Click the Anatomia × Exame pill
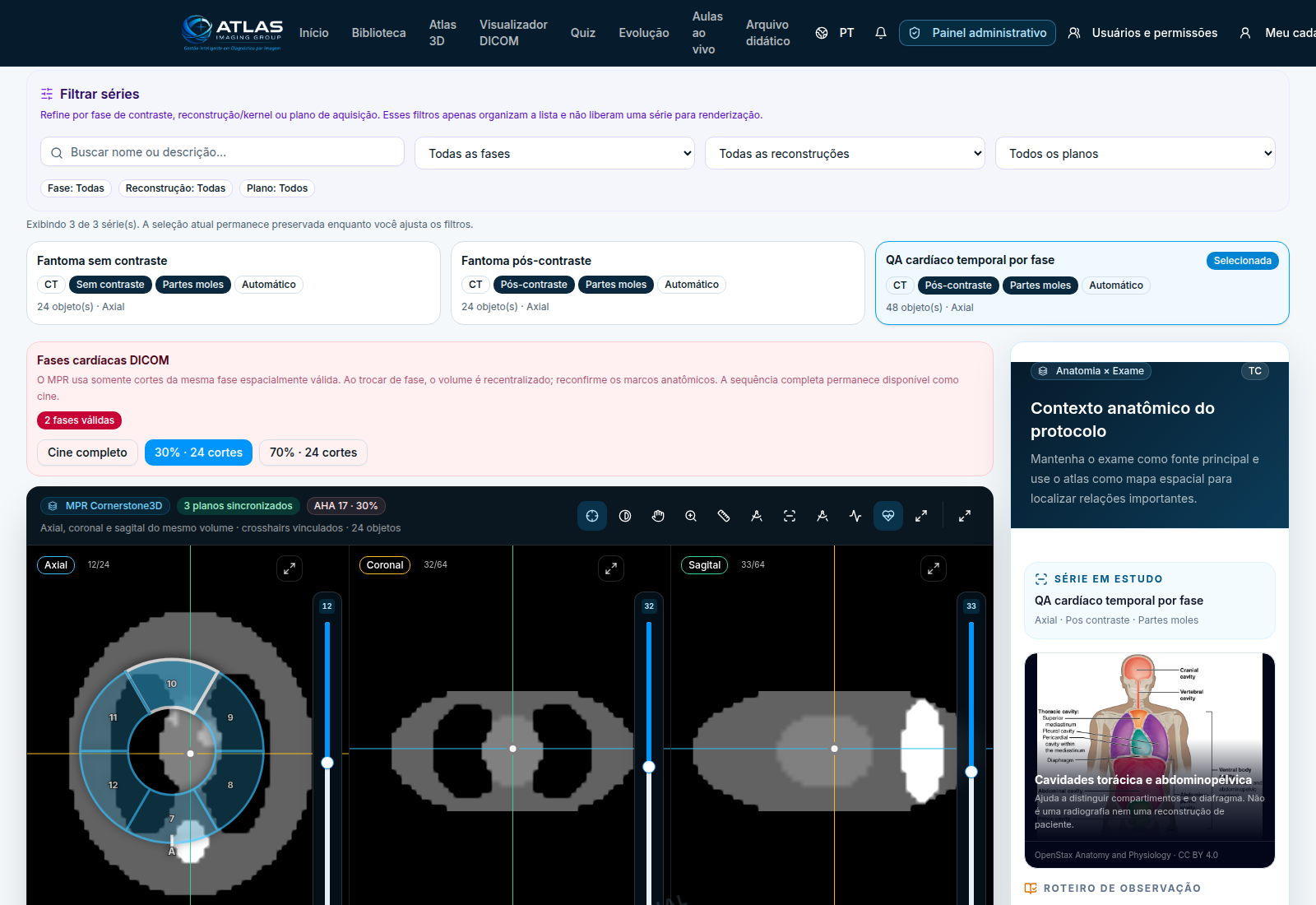This screenshot has height=905, width=1316. [1091, 371]
